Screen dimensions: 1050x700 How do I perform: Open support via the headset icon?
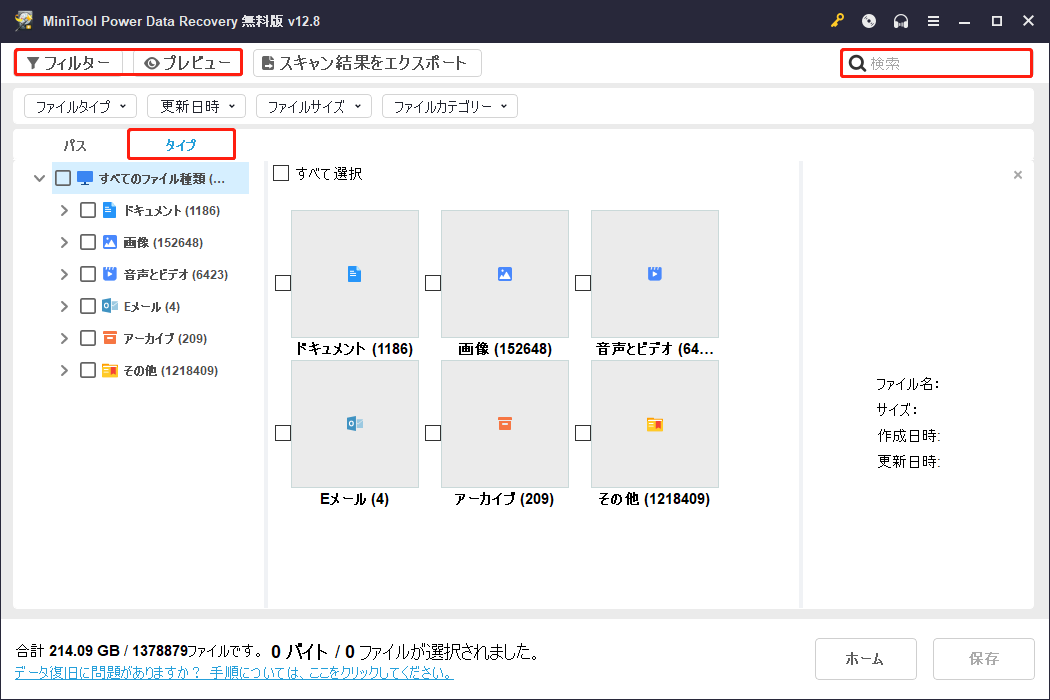click(900, 20)
